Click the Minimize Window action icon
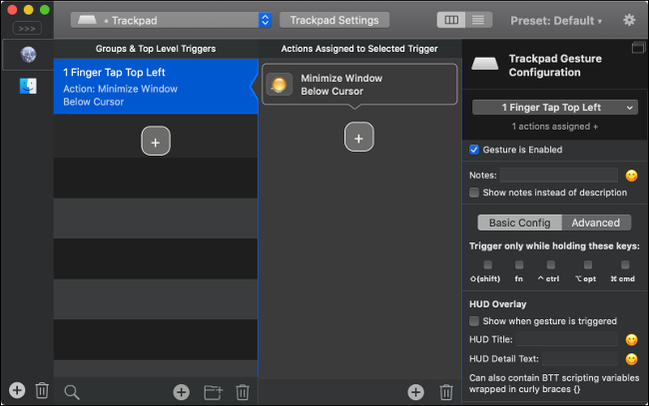This screenshot has width=649, height=406. click(279, 84)
